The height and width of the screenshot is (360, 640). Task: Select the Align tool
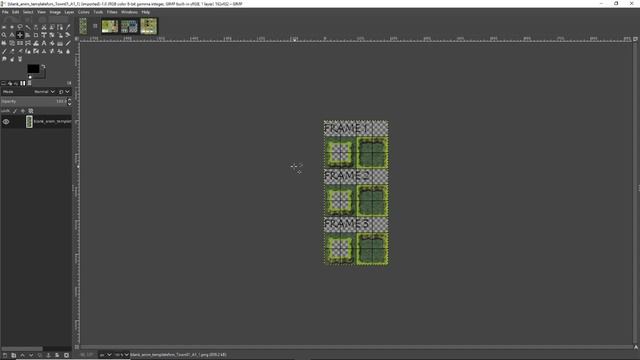(28, 35)
